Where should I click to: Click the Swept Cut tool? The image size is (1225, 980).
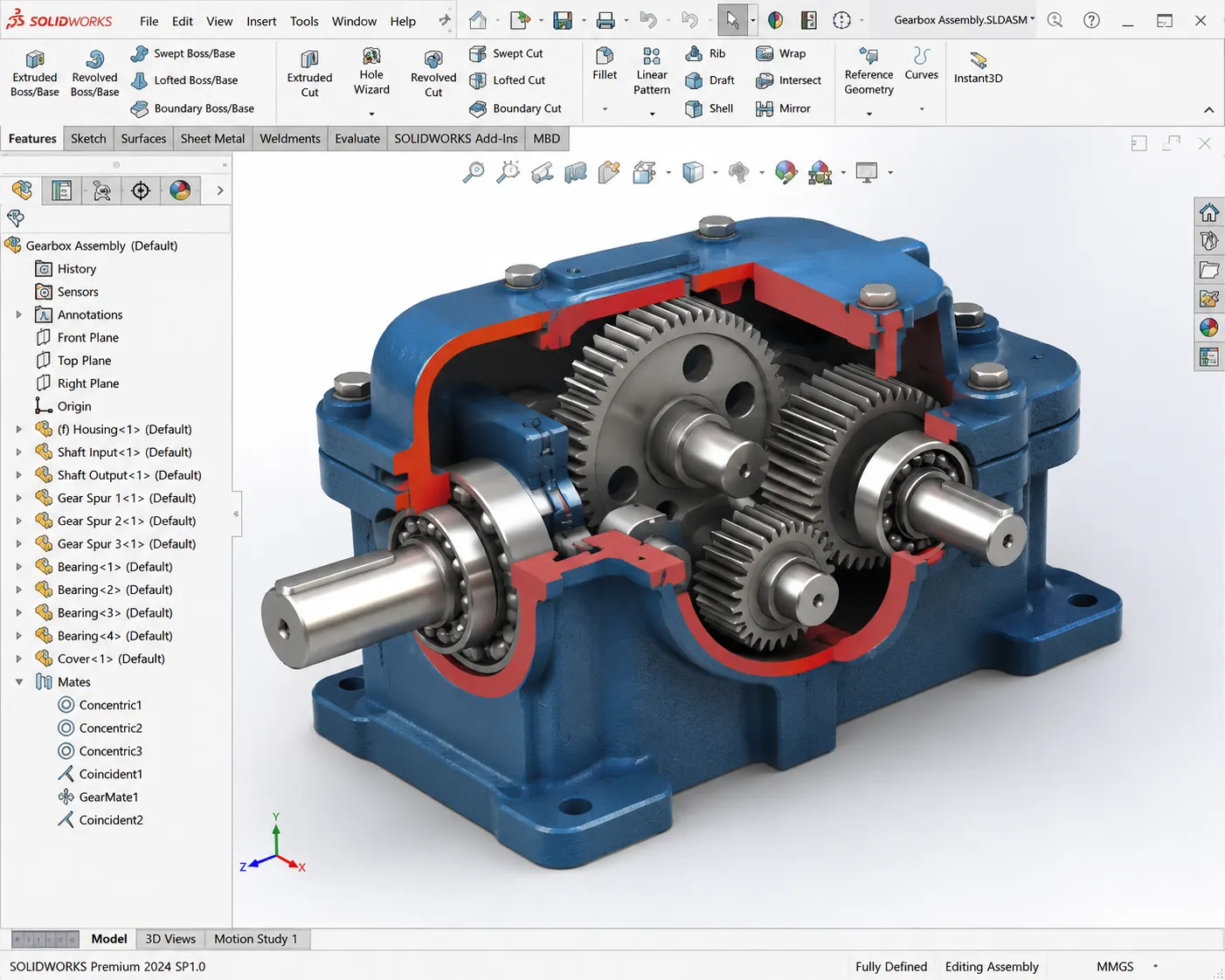coord(506,53)
